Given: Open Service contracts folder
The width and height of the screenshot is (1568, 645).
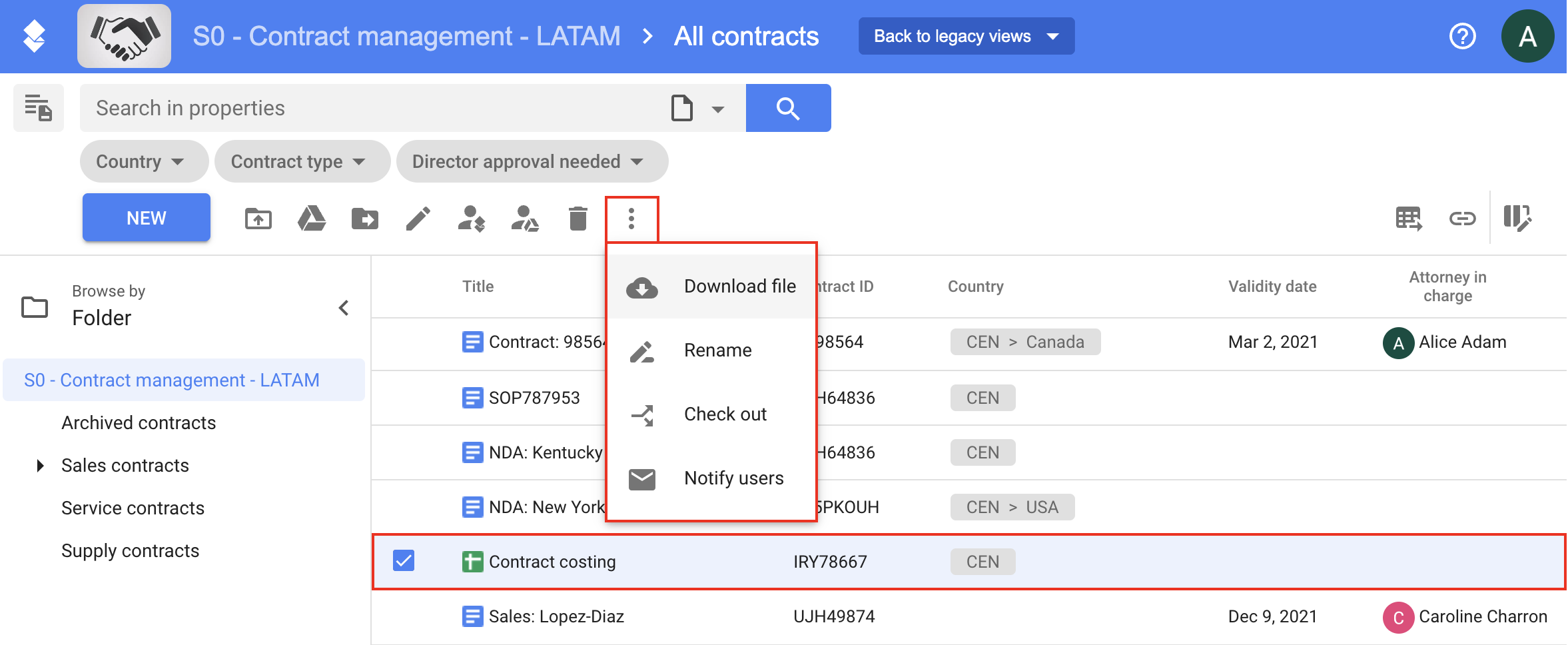Looking at the screenshot, I should (133, 508).
